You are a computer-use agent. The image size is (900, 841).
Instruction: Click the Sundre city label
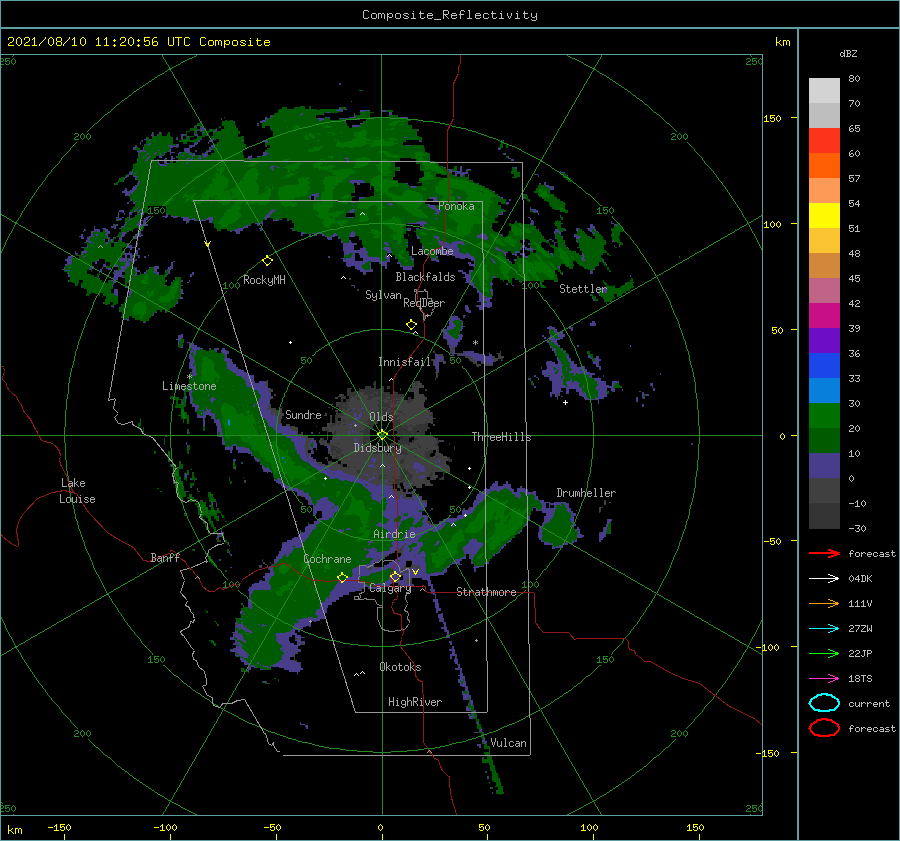tap(303, 414)
